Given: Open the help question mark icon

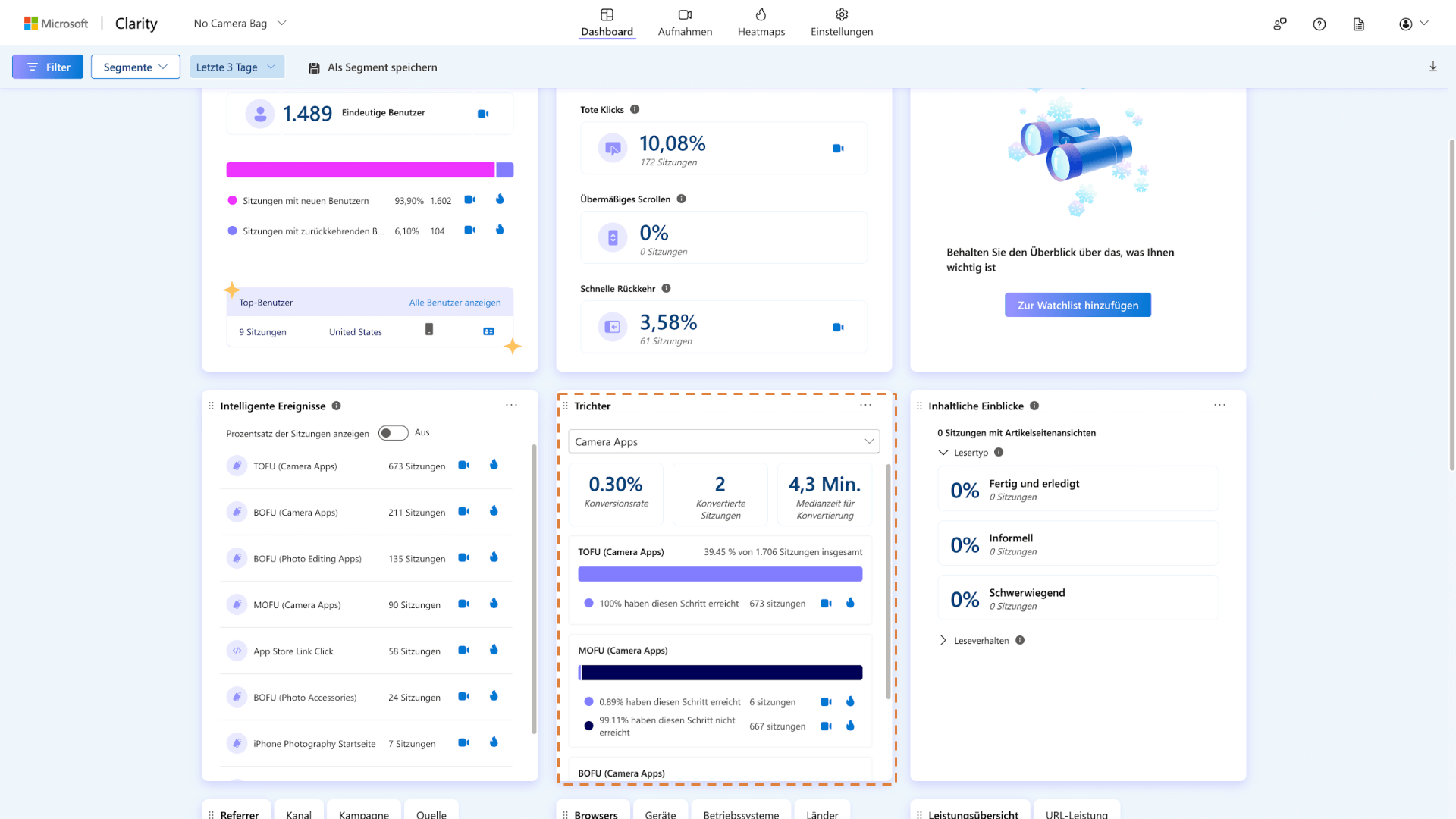Looking at the screenshot, I should pyautogui.click(x=1319, y=24).
